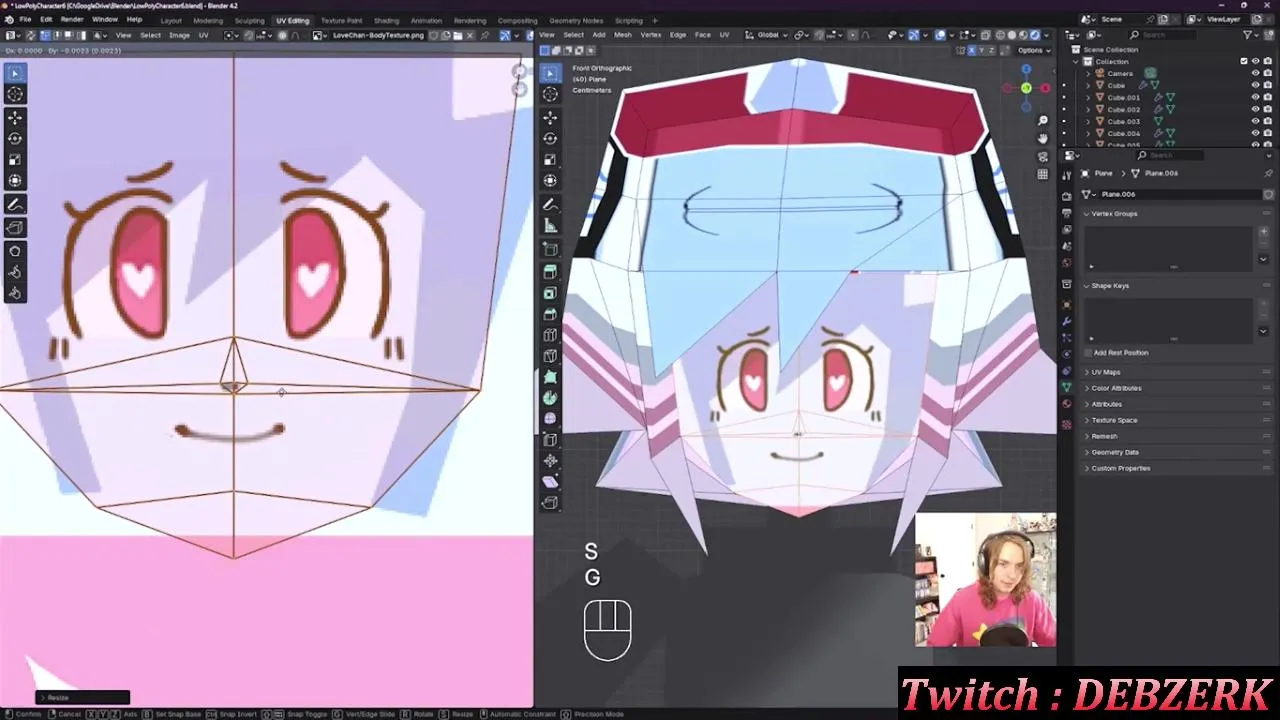The height and width of the screenshot is (720, 1280).
Task: Add a new workspace with the plus tab
Action: 655,20
